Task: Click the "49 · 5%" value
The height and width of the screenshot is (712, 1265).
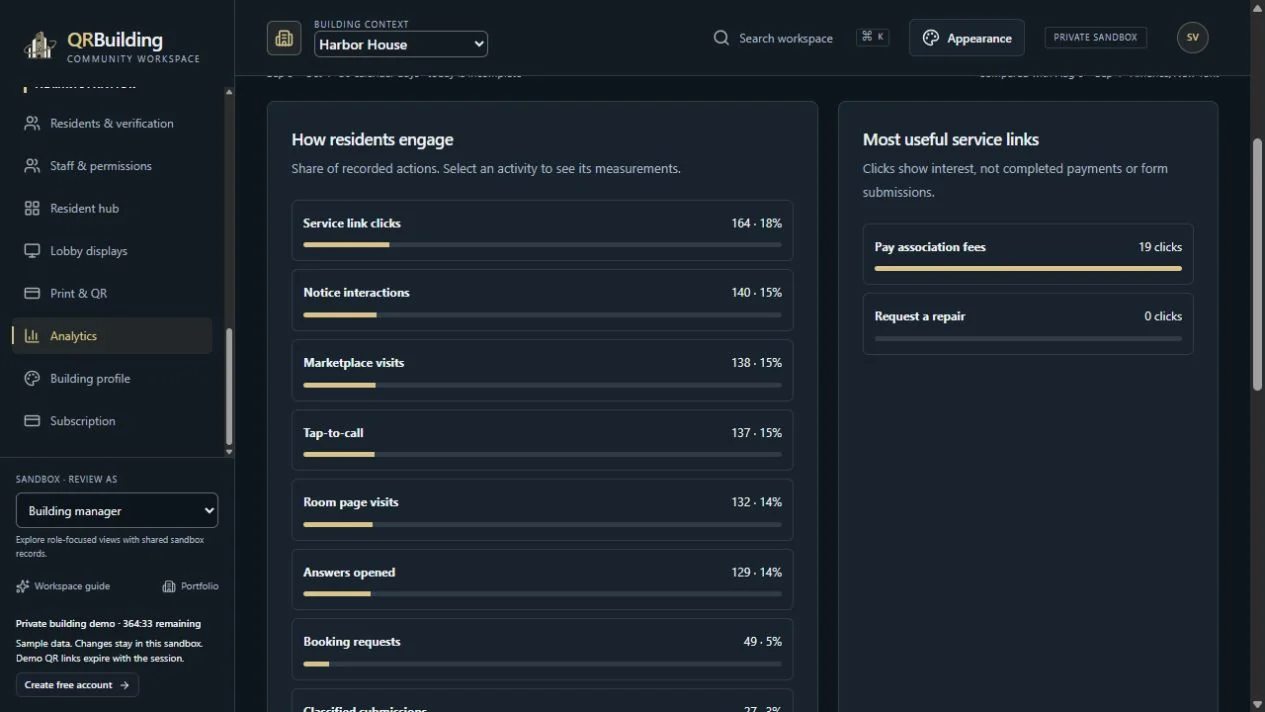Action: pyautogui.click(x=763, y=642)
